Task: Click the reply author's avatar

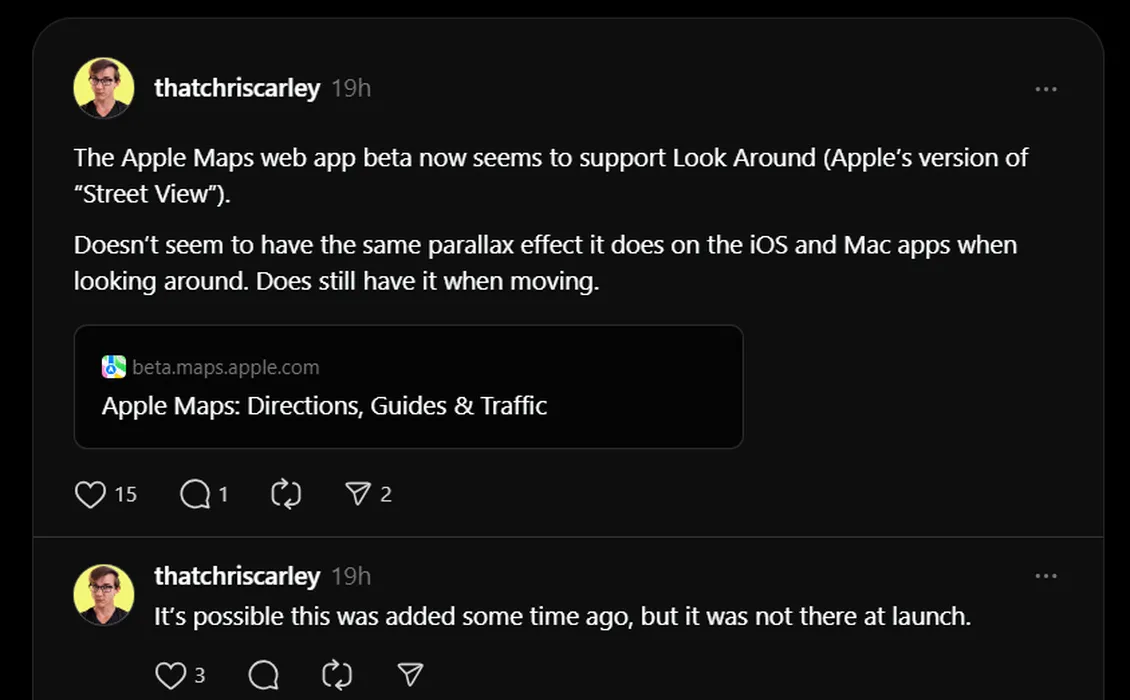Action: 104,595
